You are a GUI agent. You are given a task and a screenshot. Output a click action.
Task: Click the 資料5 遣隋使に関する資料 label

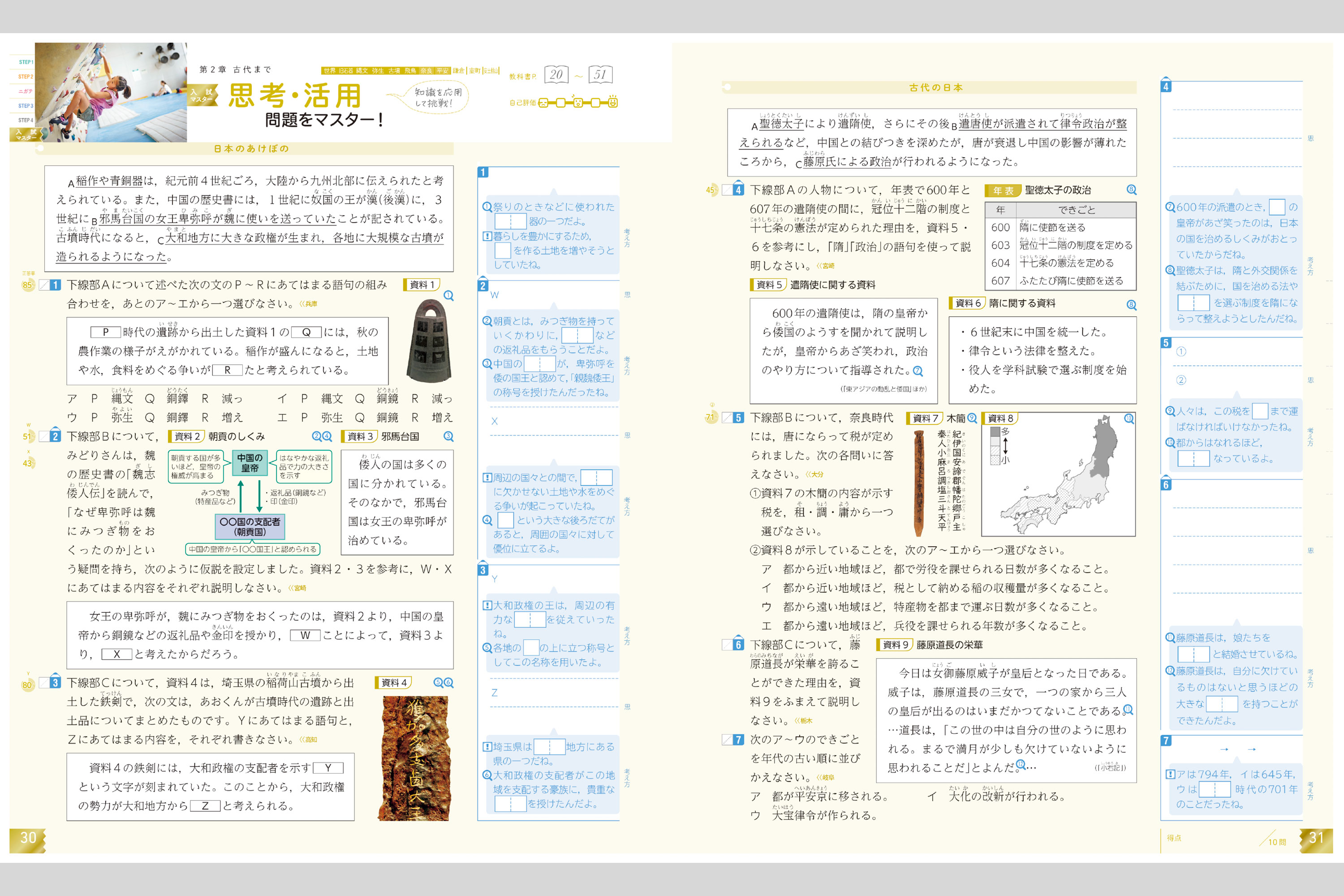[813, 284]
